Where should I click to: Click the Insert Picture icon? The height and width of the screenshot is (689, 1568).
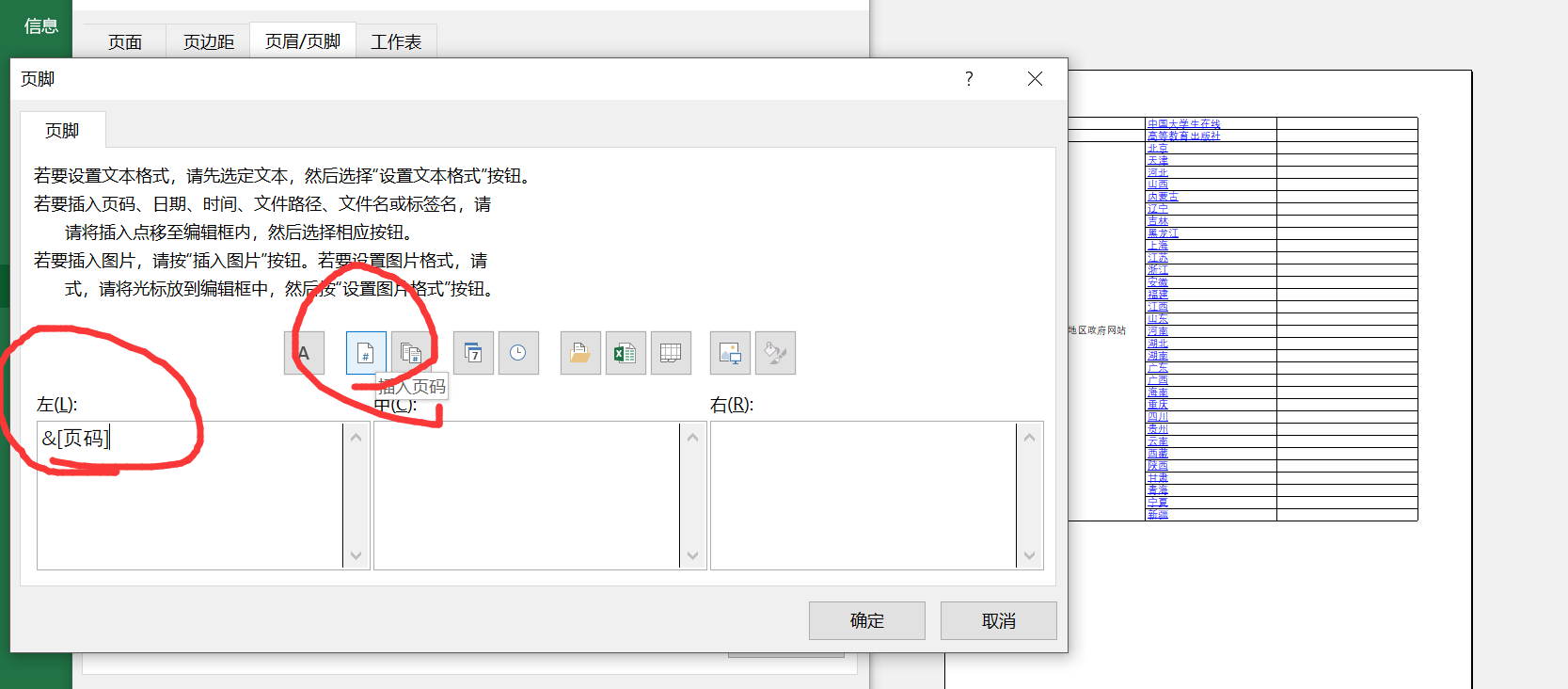(730, 353)
